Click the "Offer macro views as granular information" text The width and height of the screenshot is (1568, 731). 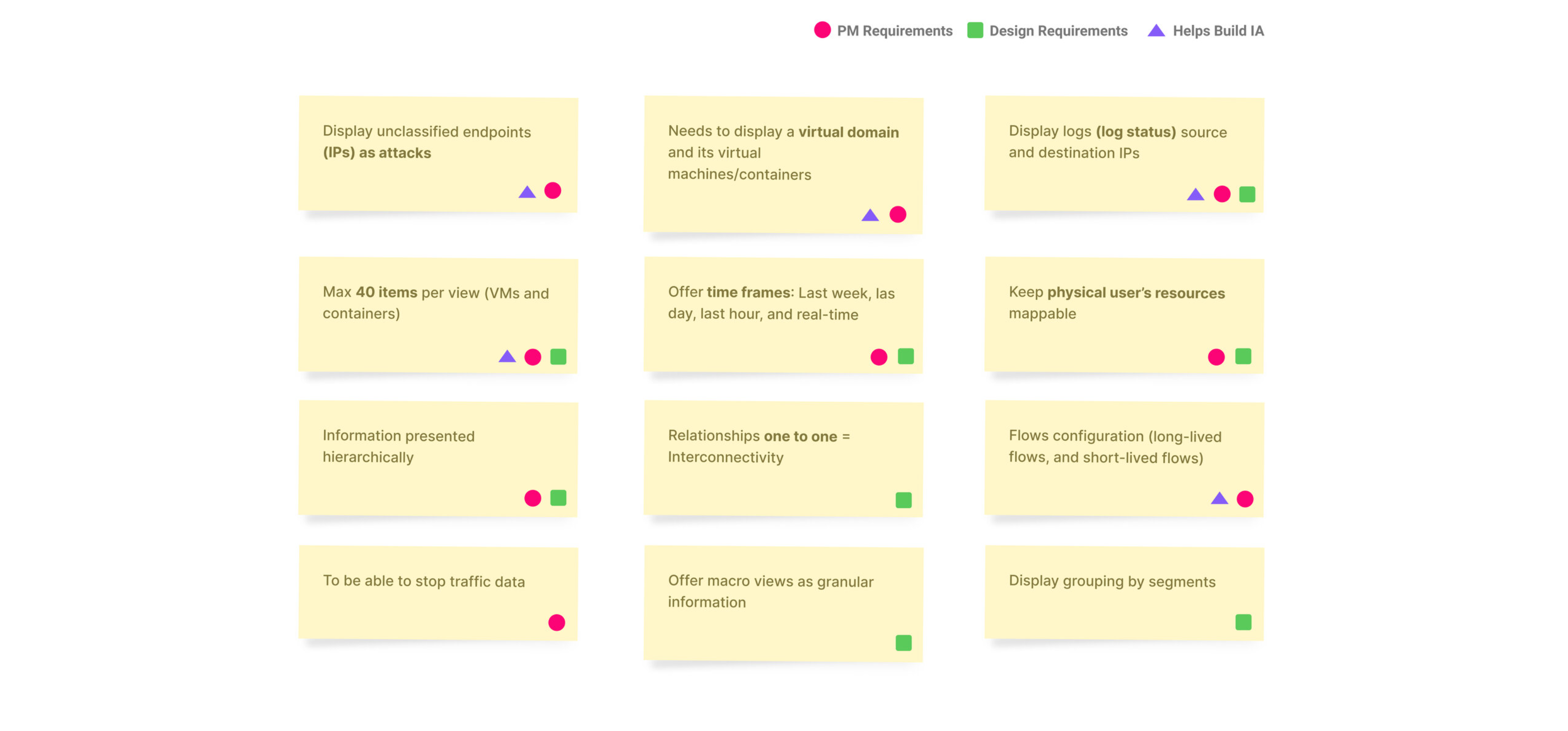770,592
